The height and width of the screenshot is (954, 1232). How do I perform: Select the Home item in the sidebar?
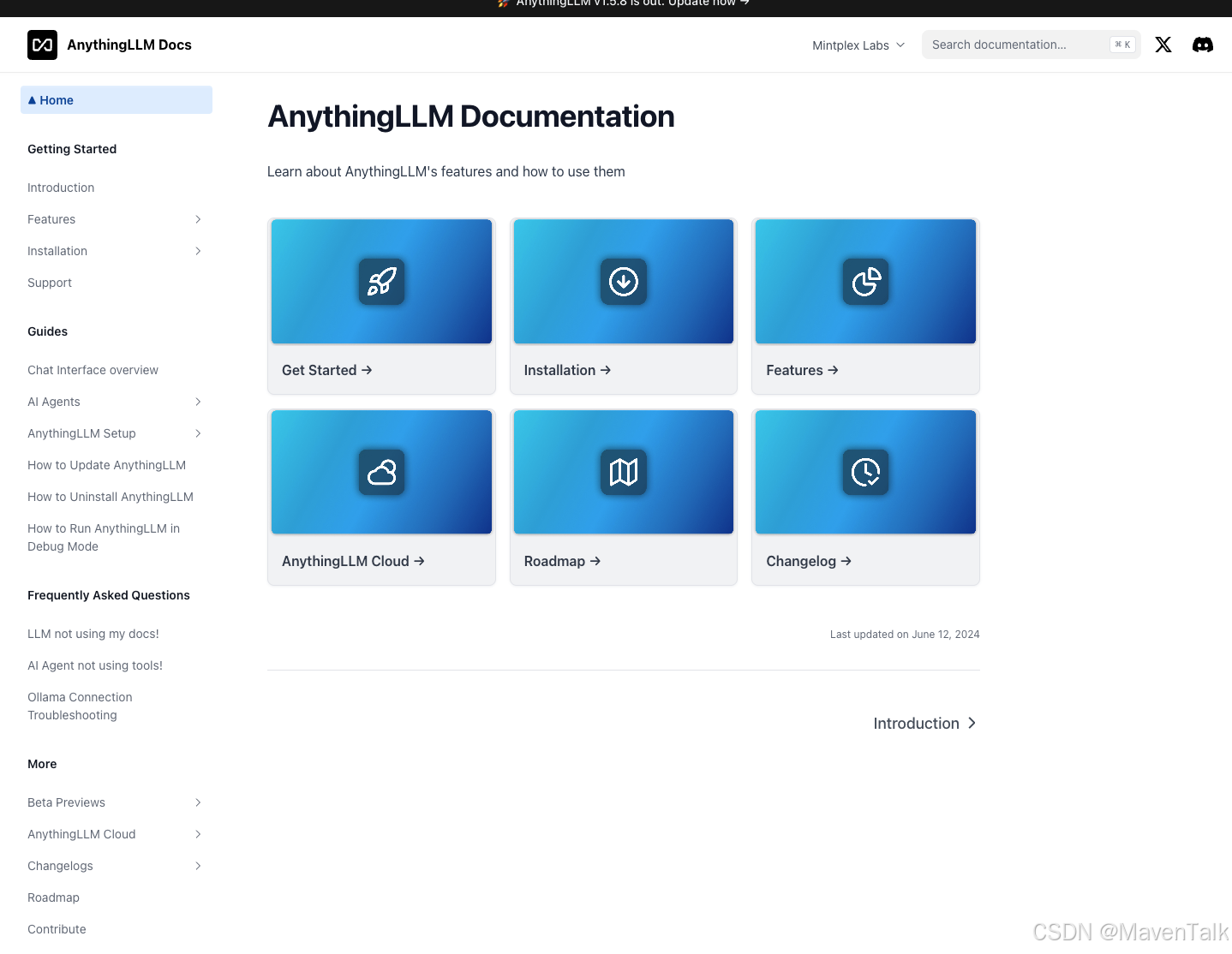117,100
